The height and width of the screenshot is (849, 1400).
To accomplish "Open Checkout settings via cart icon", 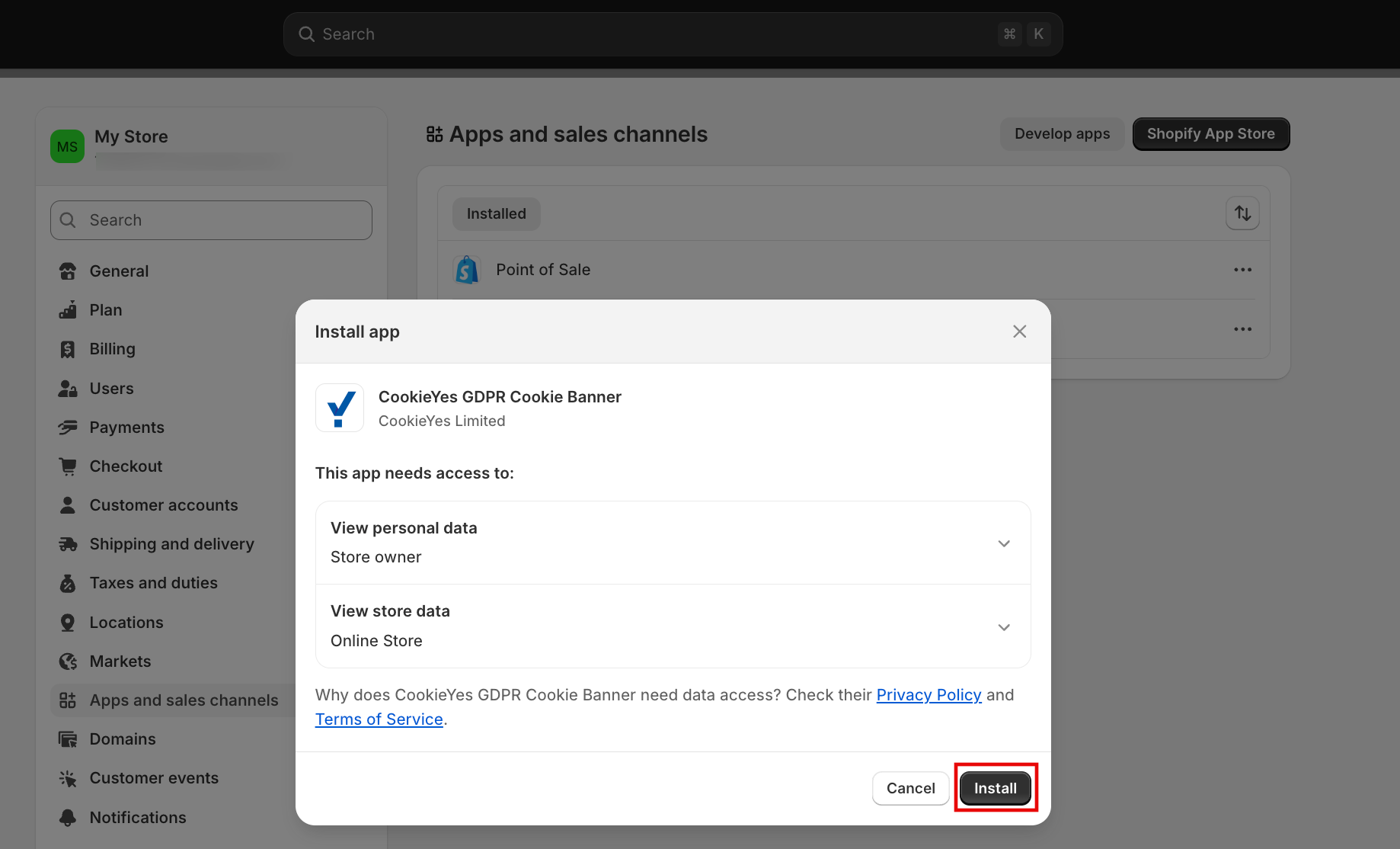I will (68, 466).
